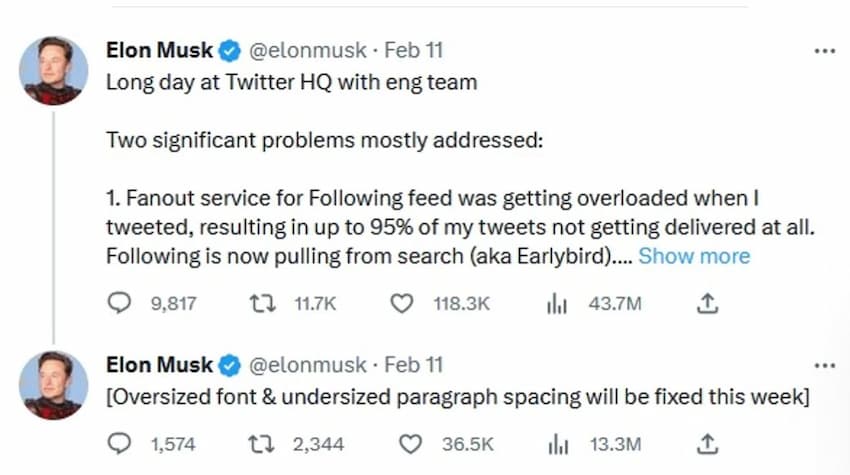This screenshot has height=475, width=850.
Task: Open the first tweet's Feb 11 timestamp
Action: click(413, 50)
